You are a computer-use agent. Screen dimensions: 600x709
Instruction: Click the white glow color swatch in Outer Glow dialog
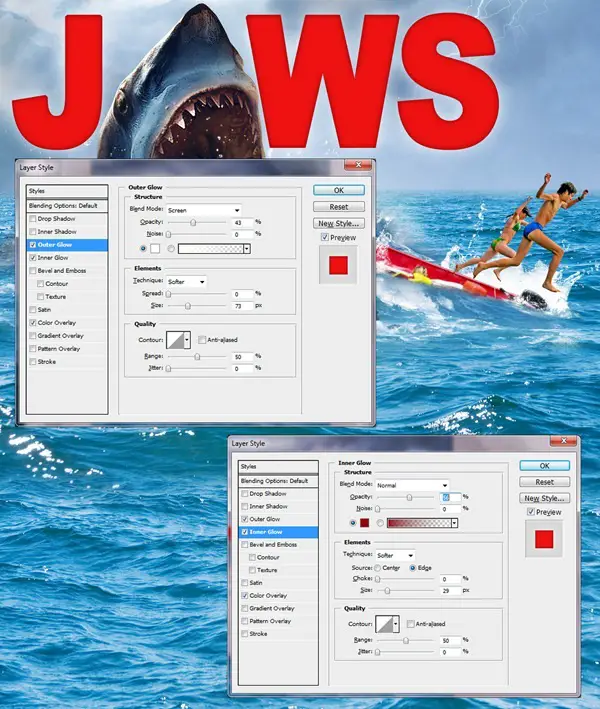click(156, 248)
